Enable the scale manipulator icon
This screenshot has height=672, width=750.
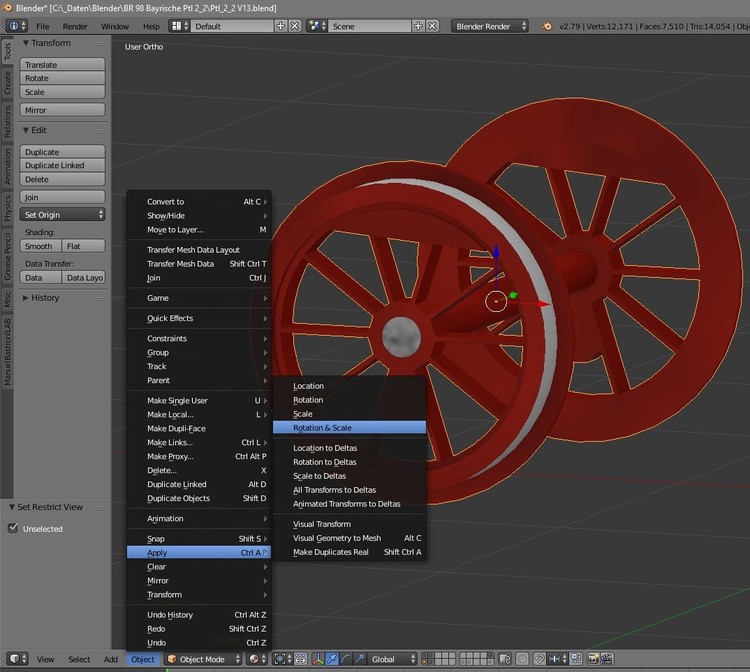click(x=359, y=659)
